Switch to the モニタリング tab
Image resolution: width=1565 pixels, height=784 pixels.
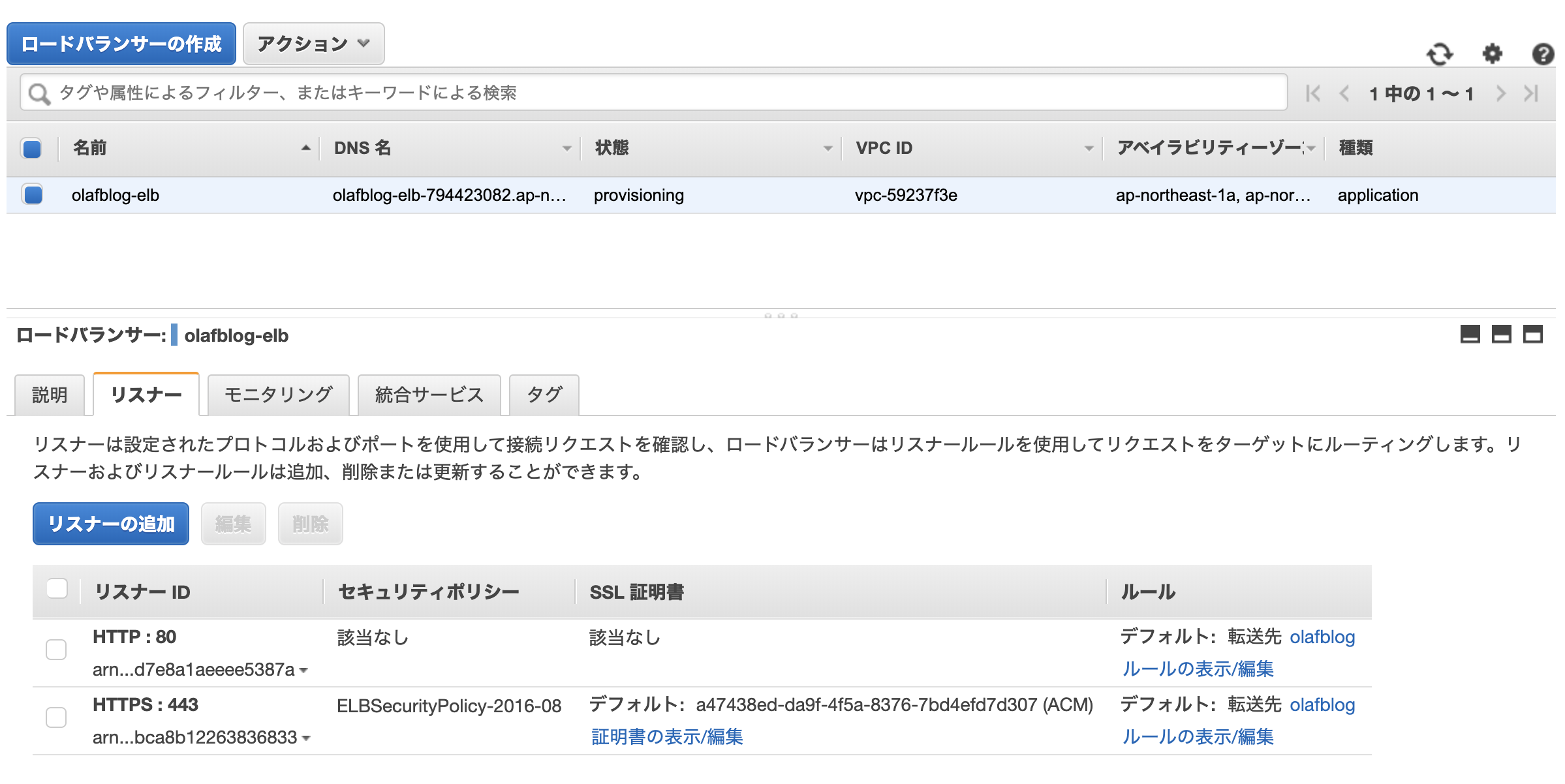(x=278, y=395)
